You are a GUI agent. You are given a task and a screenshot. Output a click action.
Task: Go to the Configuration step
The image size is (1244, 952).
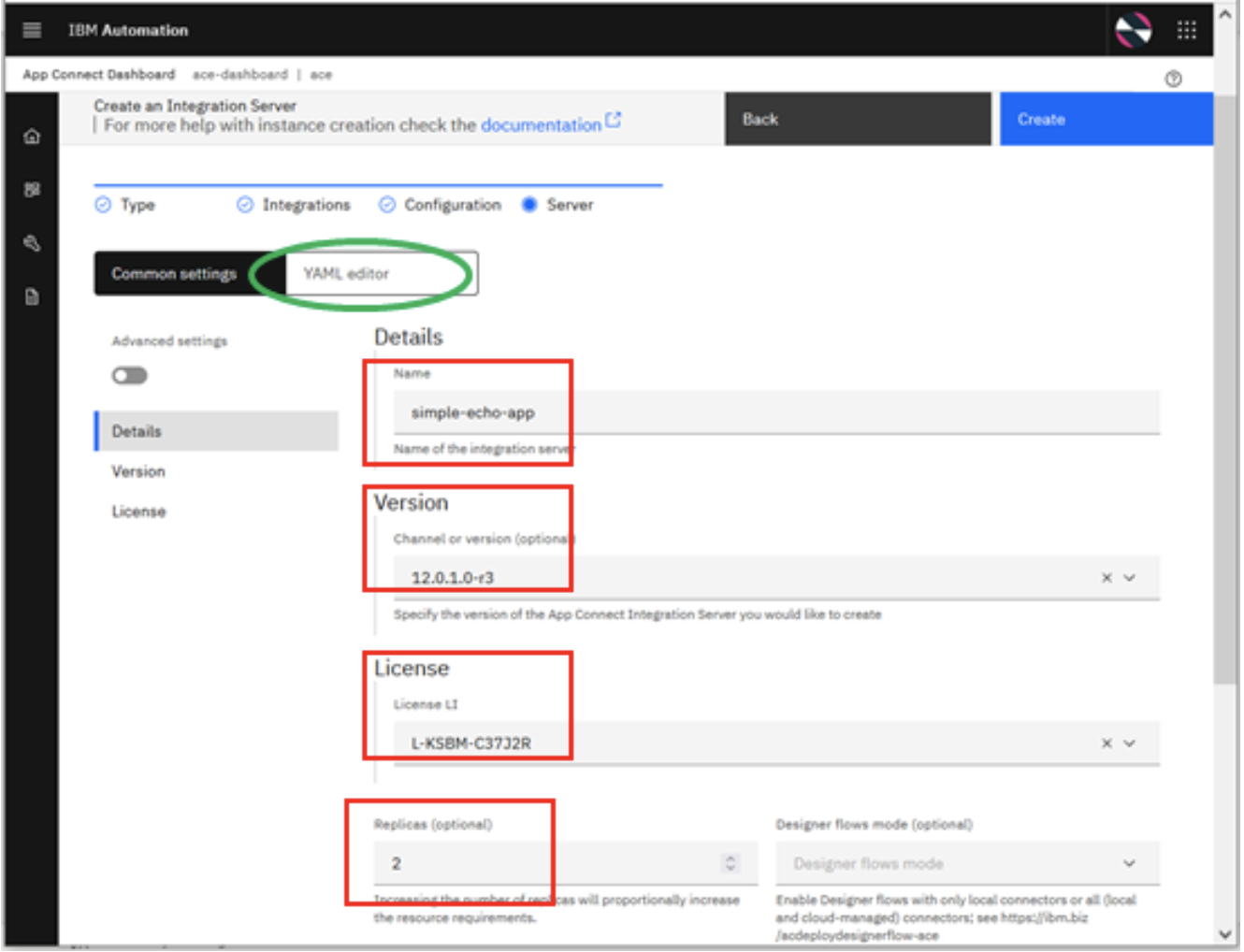coord(440,205)
